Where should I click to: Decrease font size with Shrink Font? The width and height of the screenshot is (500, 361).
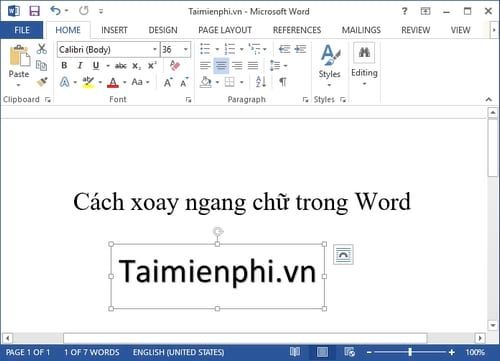coord(184,82)
